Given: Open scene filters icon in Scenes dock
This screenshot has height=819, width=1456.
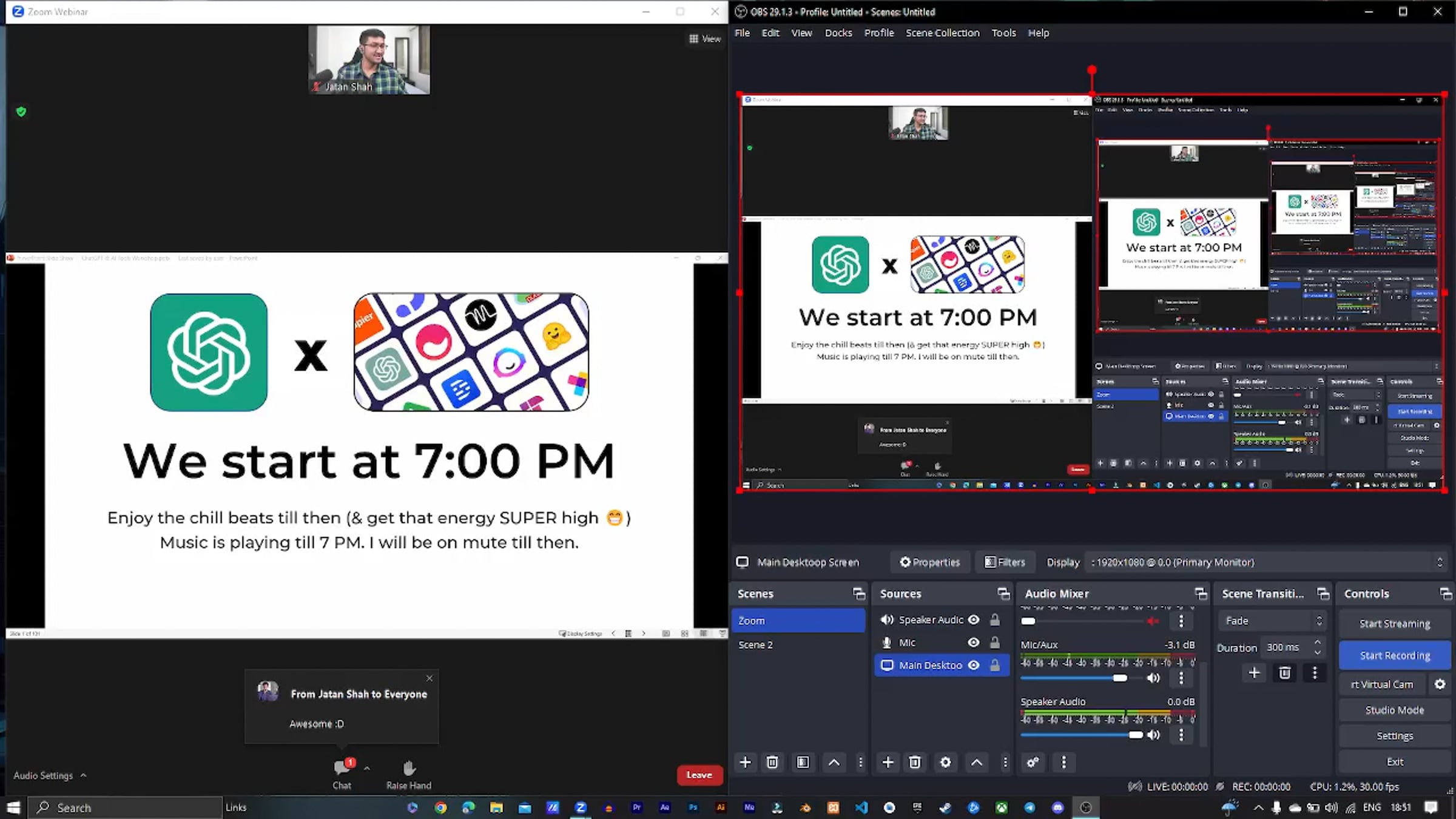Looking at the screenshot, I should tap(803, 762).
